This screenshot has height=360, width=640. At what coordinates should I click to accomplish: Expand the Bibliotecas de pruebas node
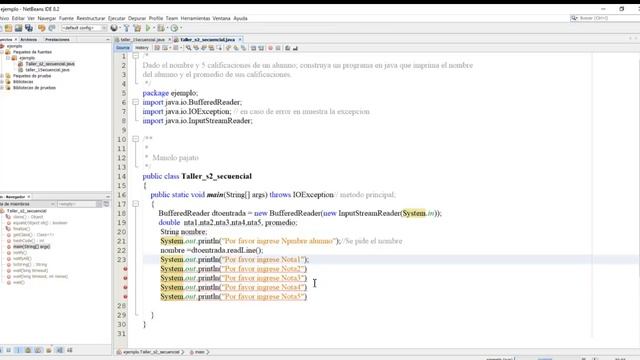point(2,88)
